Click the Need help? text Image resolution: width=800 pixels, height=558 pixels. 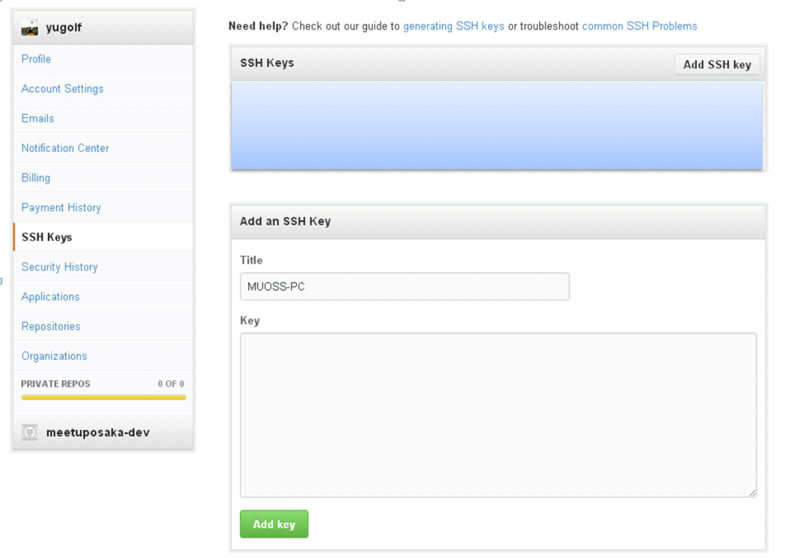[258, 26]
